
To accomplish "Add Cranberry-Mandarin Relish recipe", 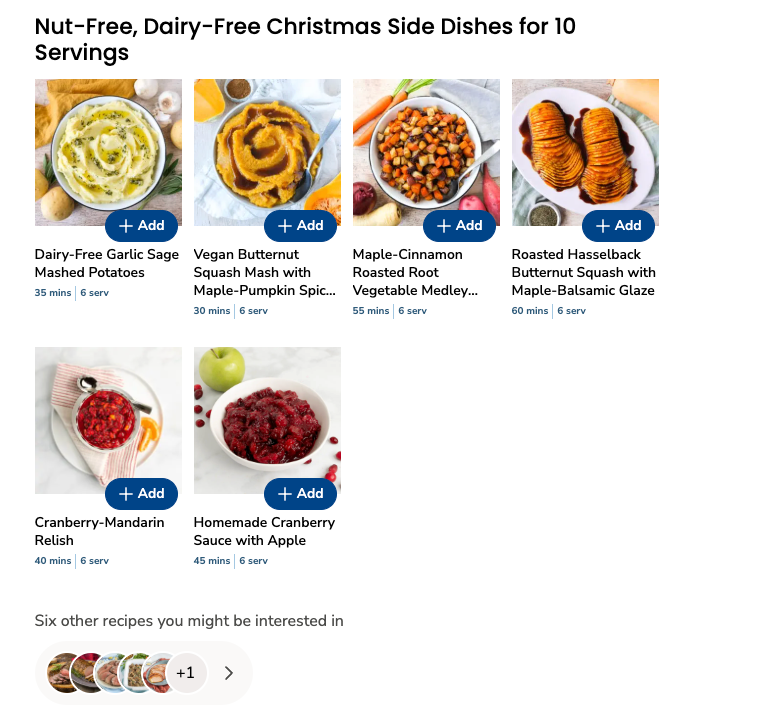I will 141,494.
